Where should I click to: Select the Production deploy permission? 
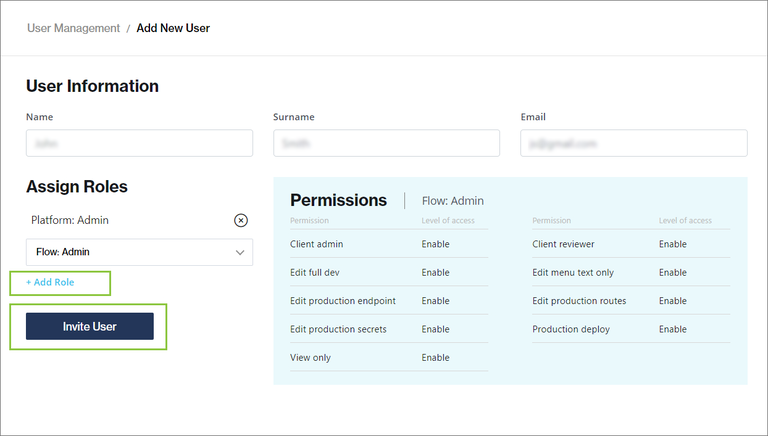coord(571,329)
